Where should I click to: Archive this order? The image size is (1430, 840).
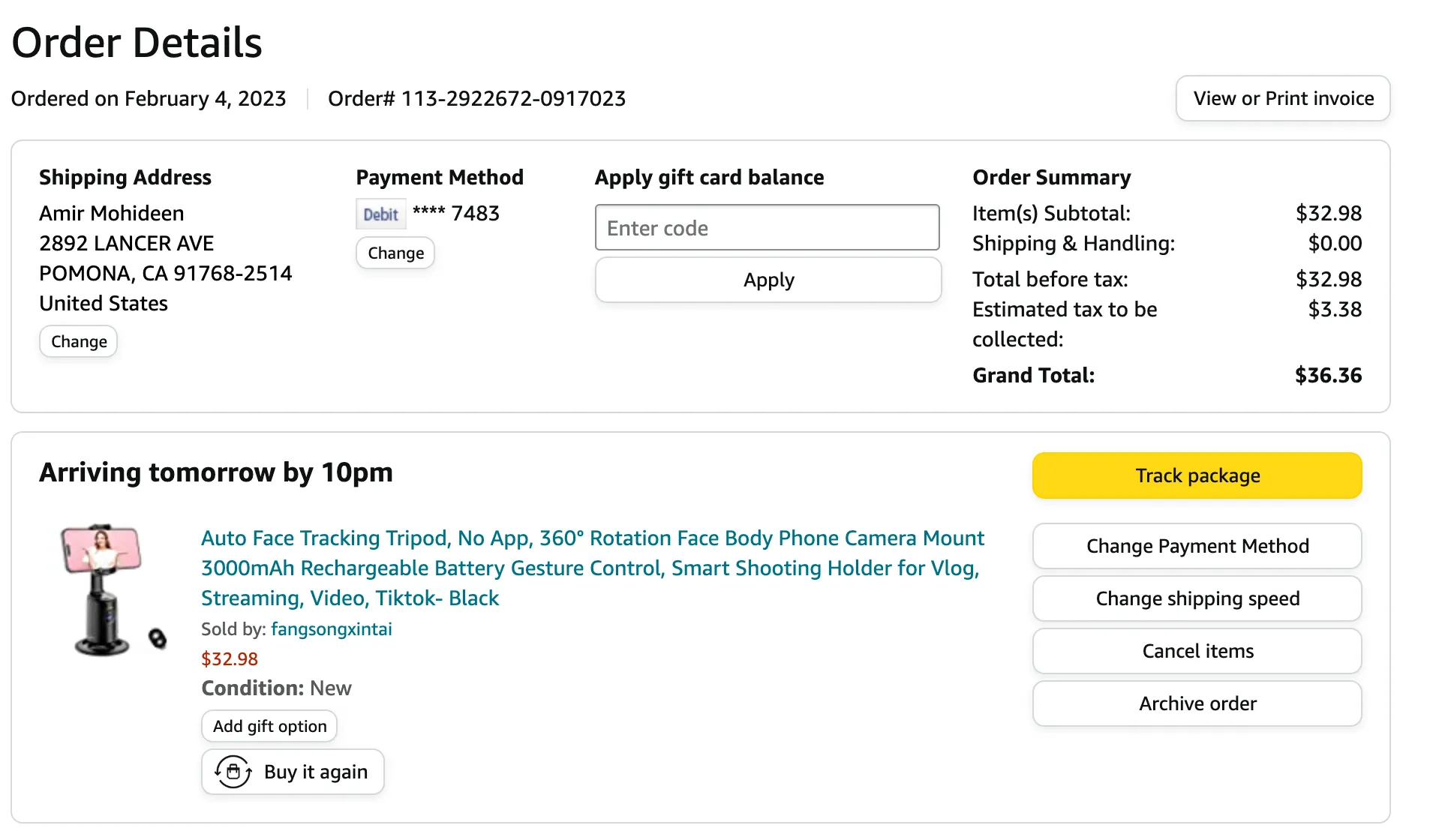coord(1197,703)
